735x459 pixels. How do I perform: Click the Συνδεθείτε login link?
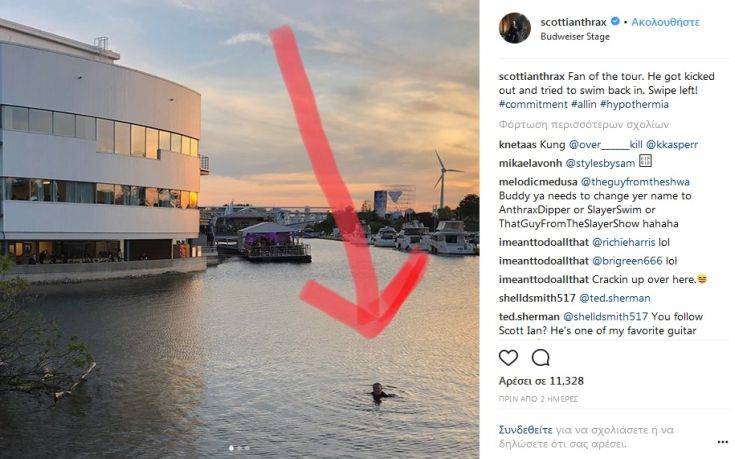pyautogui.click(x=527, y=429)
